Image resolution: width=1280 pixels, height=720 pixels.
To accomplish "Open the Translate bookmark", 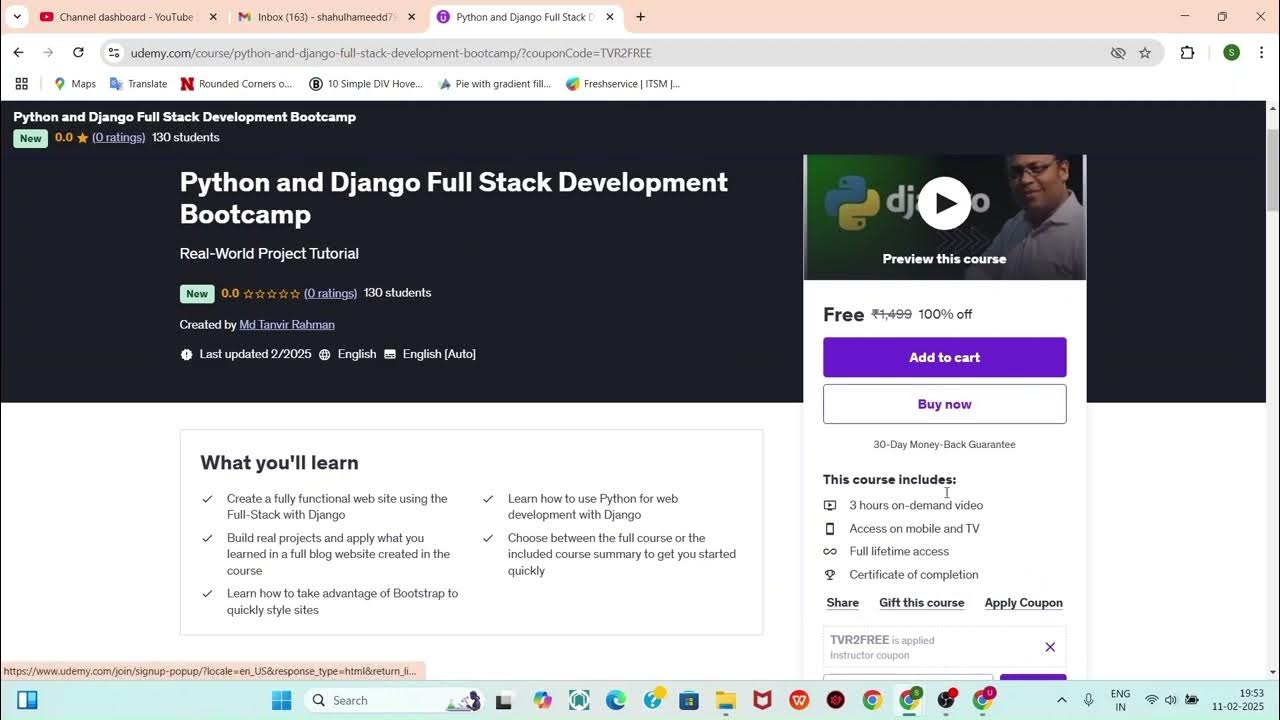I will 138,84.
